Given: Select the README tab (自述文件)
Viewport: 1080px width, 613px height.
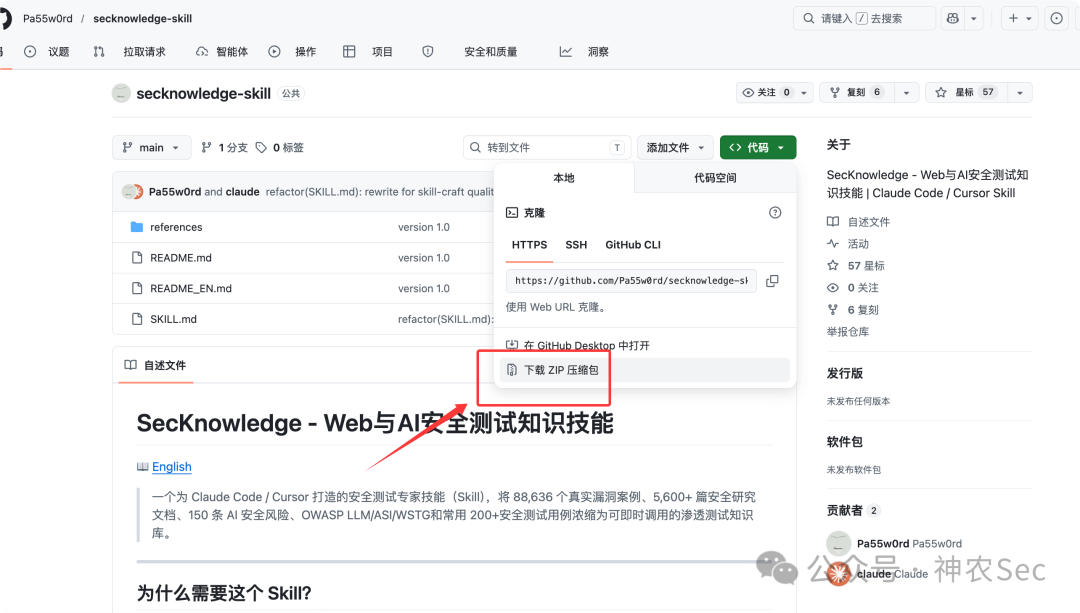Looking at the screenshot, I should [156, 365].
